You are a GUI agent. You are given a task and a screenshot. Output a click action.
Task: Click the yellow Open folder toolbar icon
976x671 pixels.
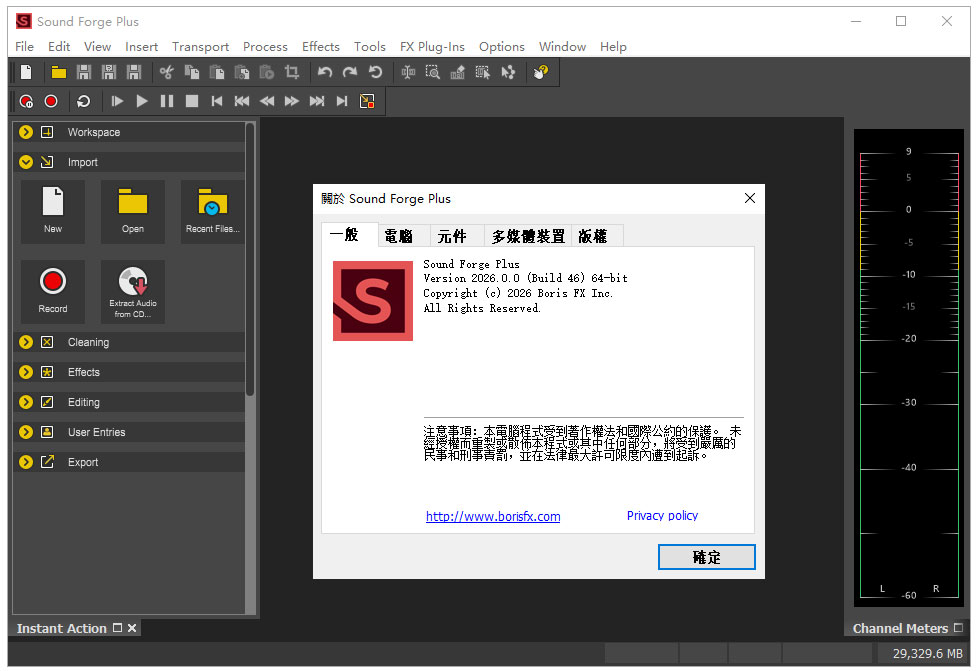[59, 72]
